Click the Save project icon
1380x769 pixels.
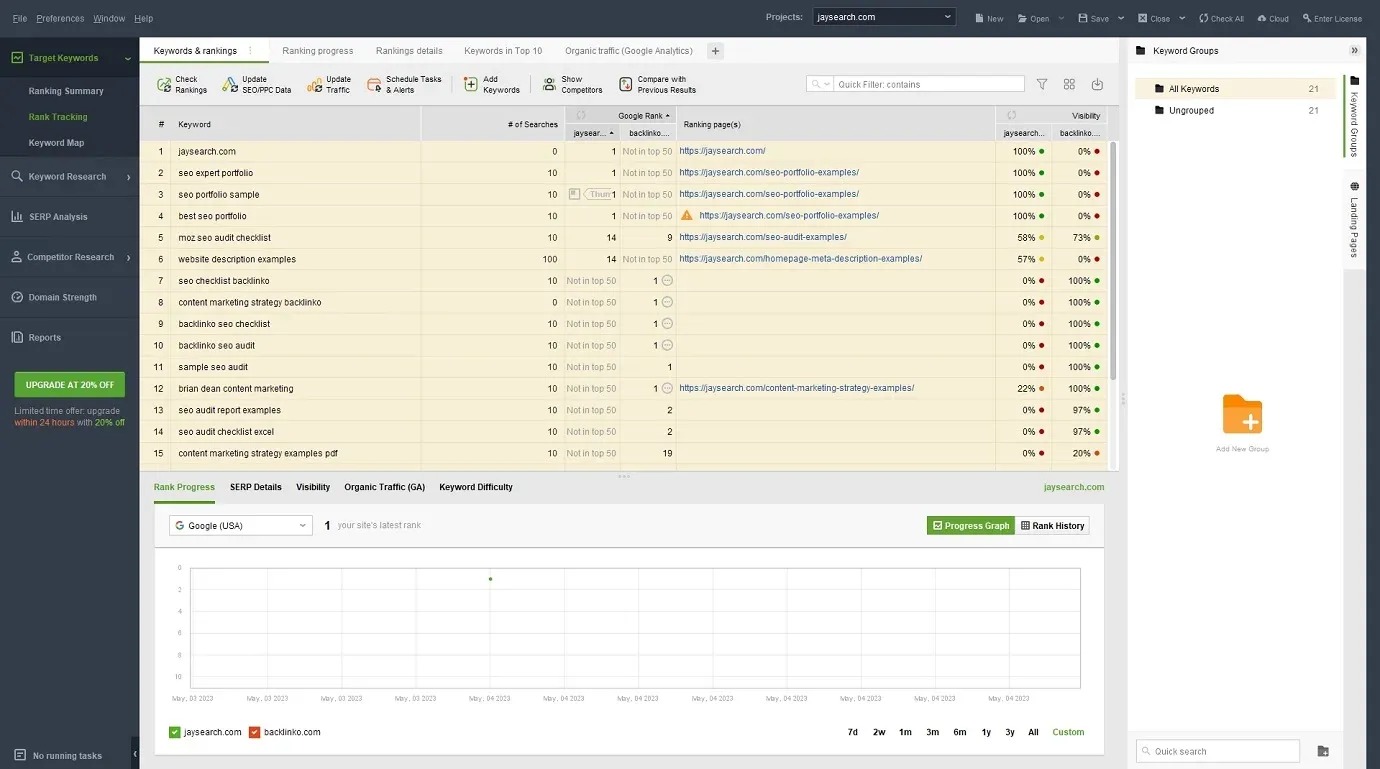click(1084, 18)
